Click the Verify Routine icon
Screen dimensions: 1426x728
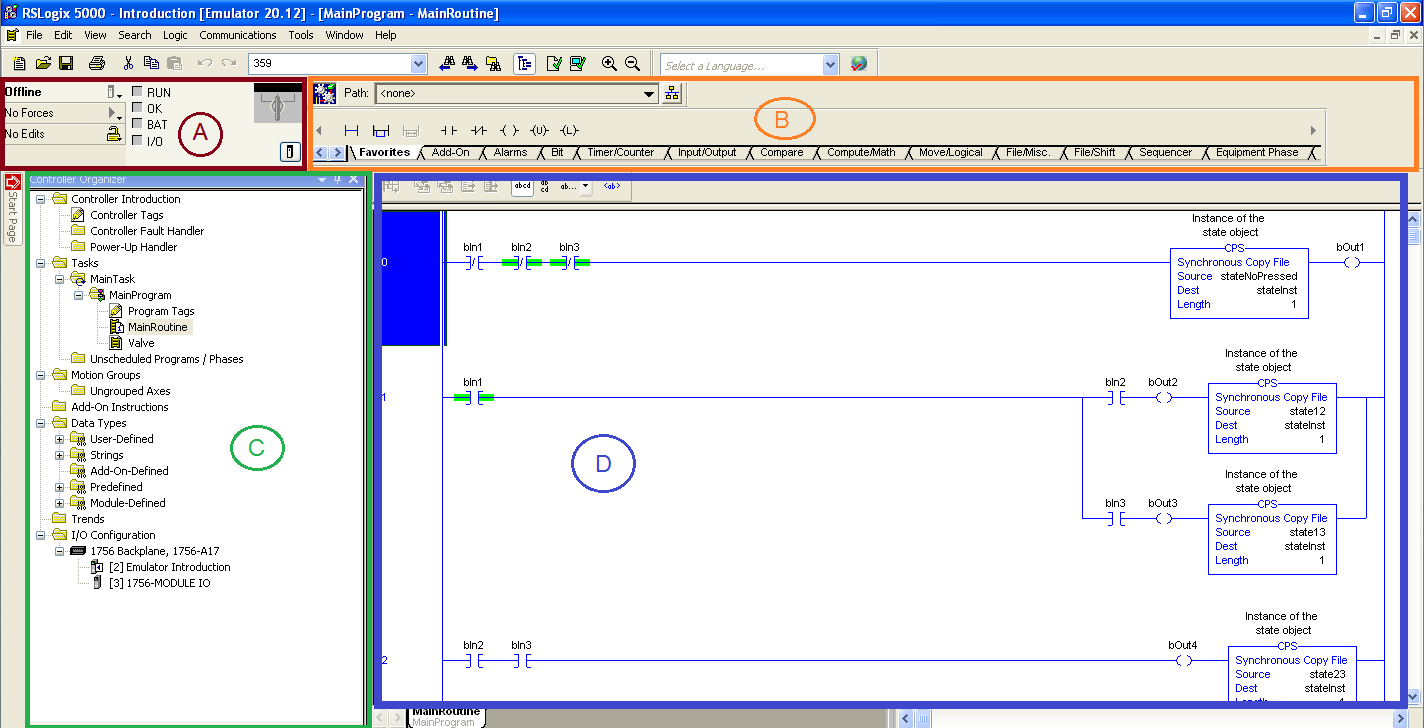click(554, 63)
